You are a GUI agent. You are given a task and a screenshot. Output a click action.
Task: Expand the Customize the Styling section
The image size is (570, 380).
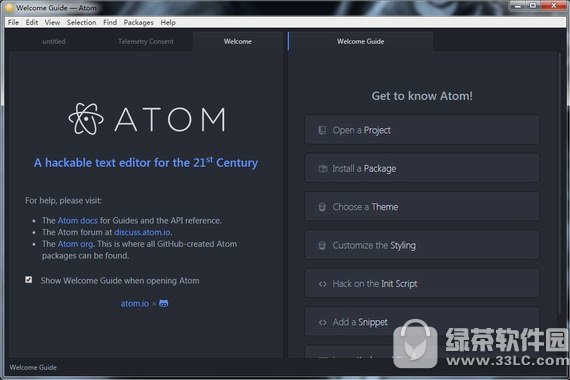coord(422,245)
